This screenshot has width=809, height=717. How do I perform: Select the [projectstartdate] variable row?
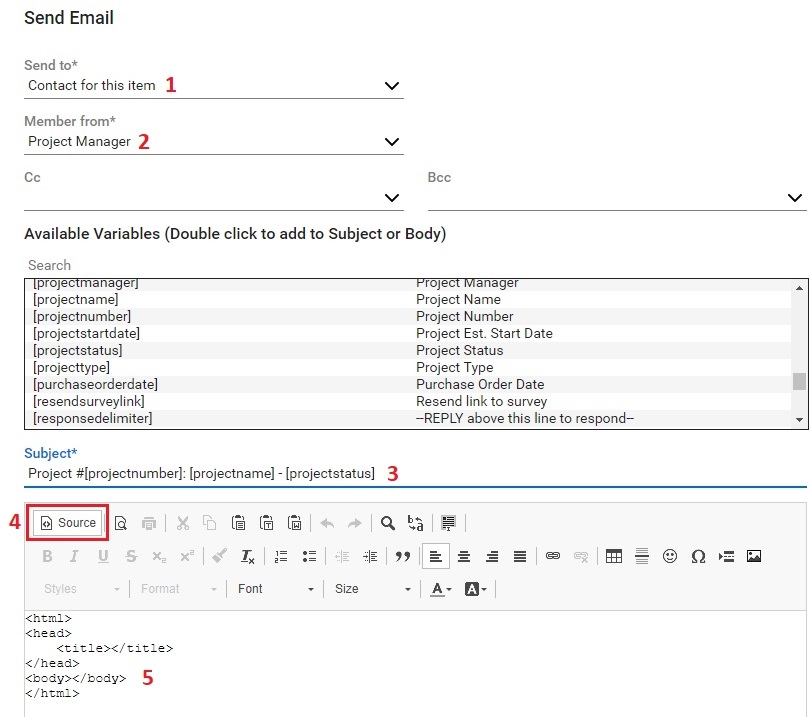pos(408,333)
